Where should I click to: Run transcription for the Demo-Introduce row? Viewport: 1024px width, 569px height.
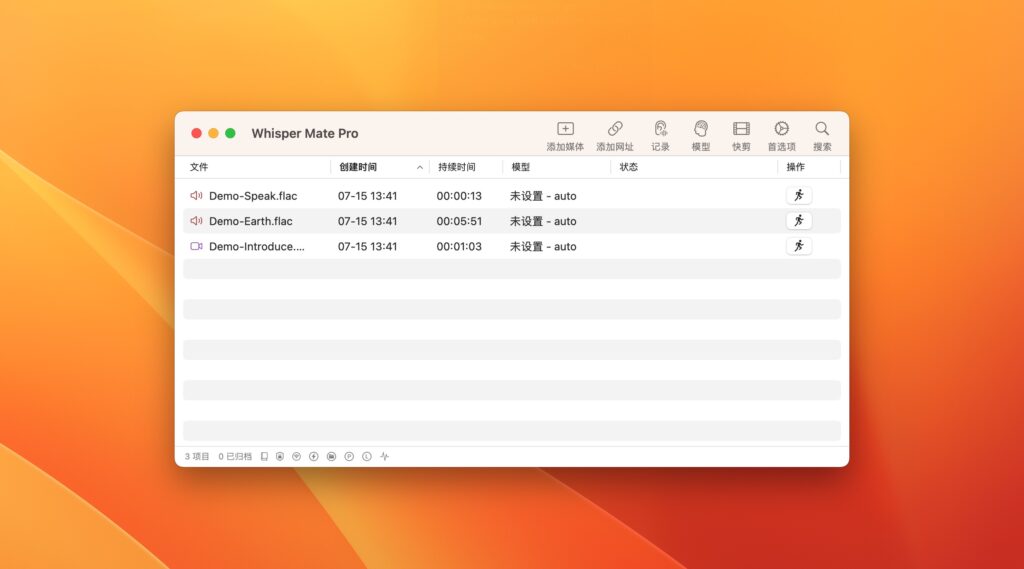(x=799, y=246)
